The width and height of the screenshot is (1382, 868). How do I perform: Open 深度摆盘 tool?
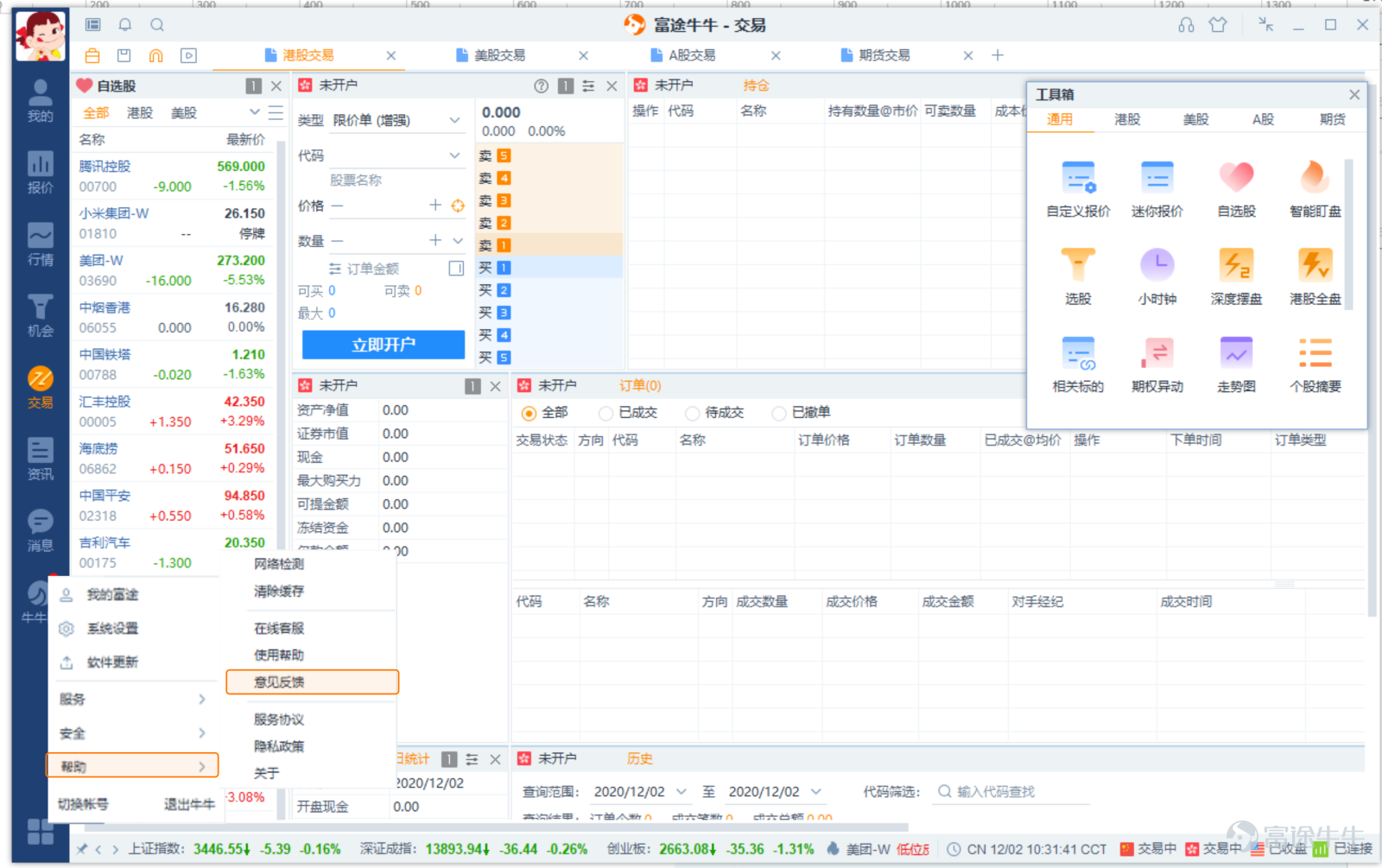[x=1236, y=276]
